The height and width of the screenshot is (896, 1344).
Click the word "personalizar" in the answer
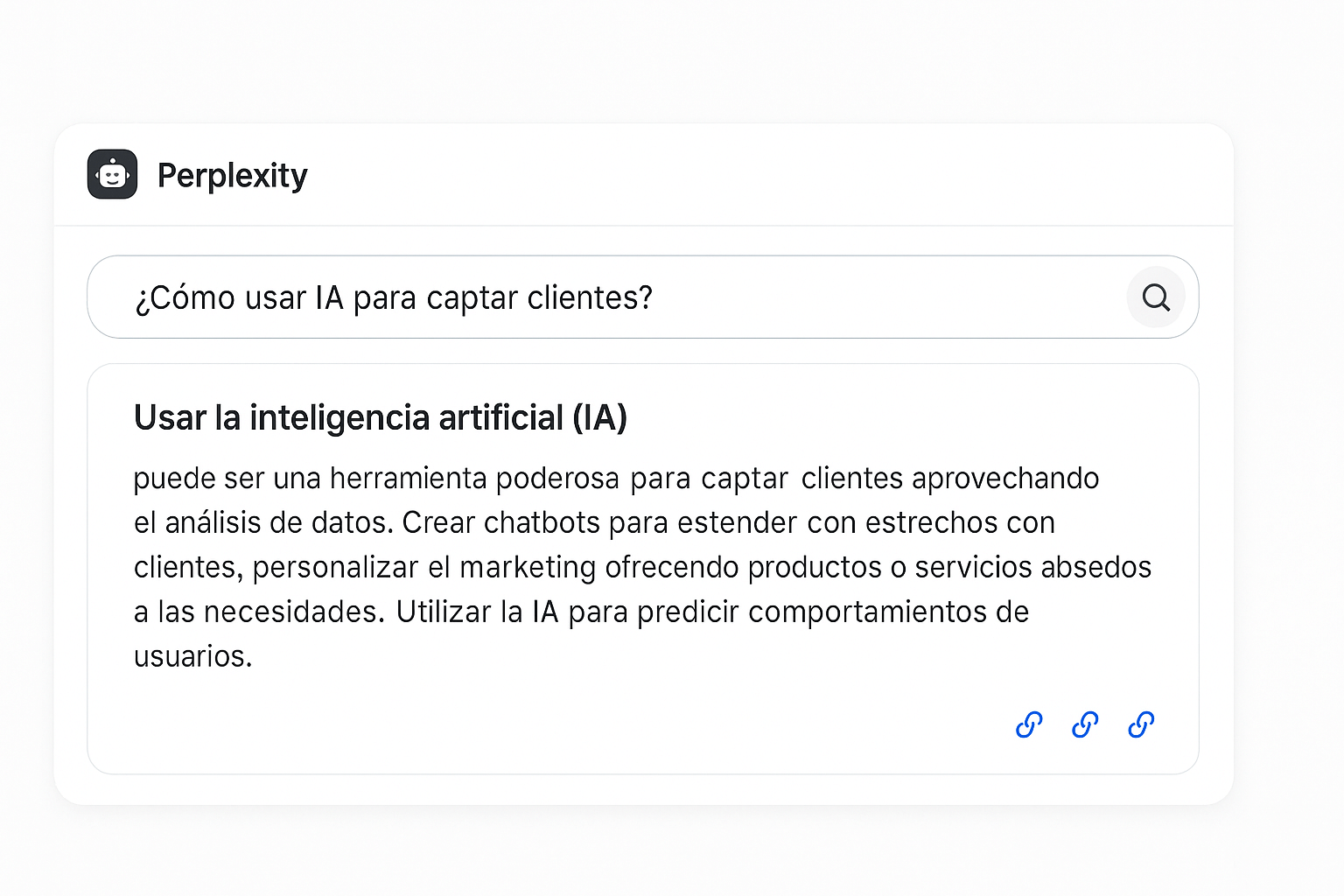point(335,567)
